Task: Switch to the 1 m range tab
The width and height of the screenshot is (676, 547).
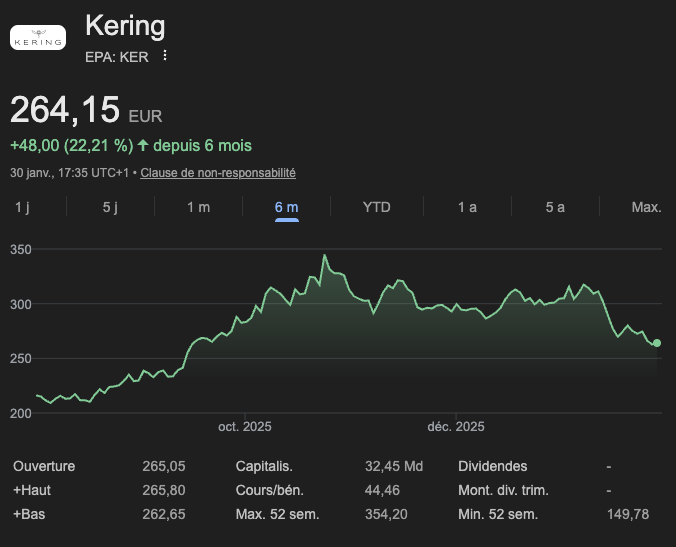Action: coord(198,207)
